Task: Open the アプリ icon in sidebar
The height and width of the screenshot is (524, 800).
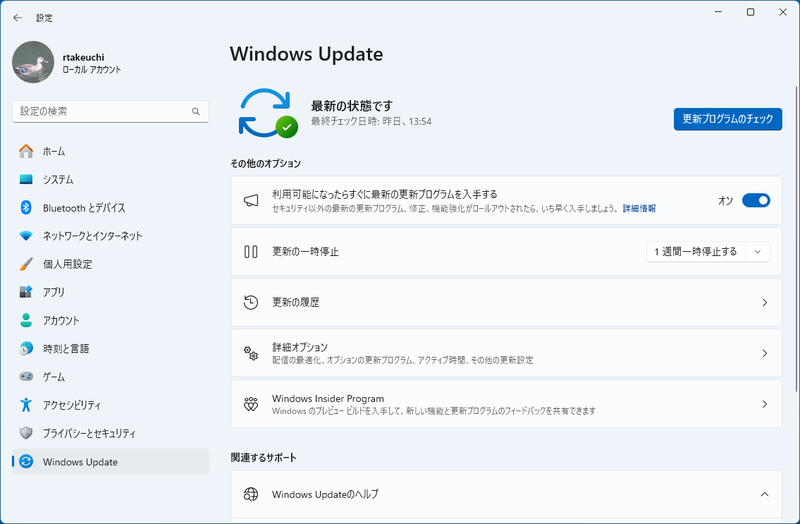Action: click(x=26, y=292)
